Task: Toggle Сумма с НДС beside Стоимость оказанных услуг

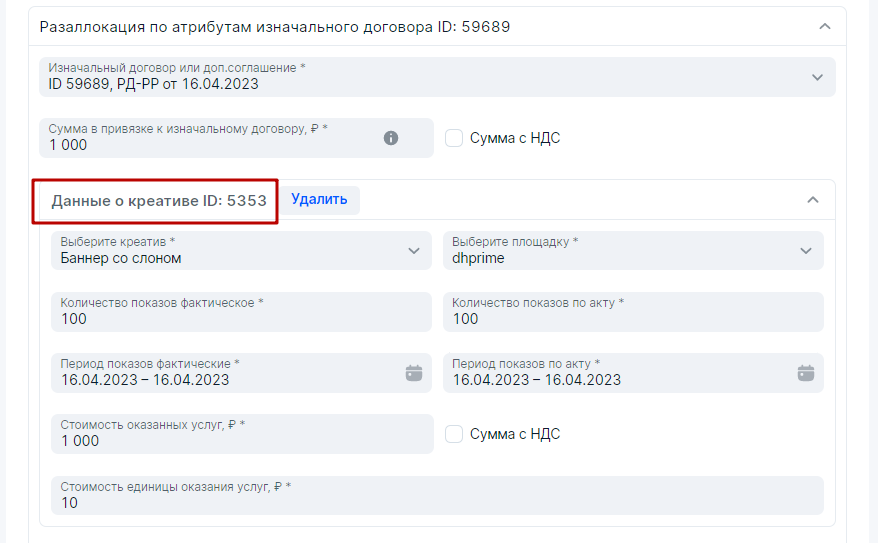Action: coord(454,434)
